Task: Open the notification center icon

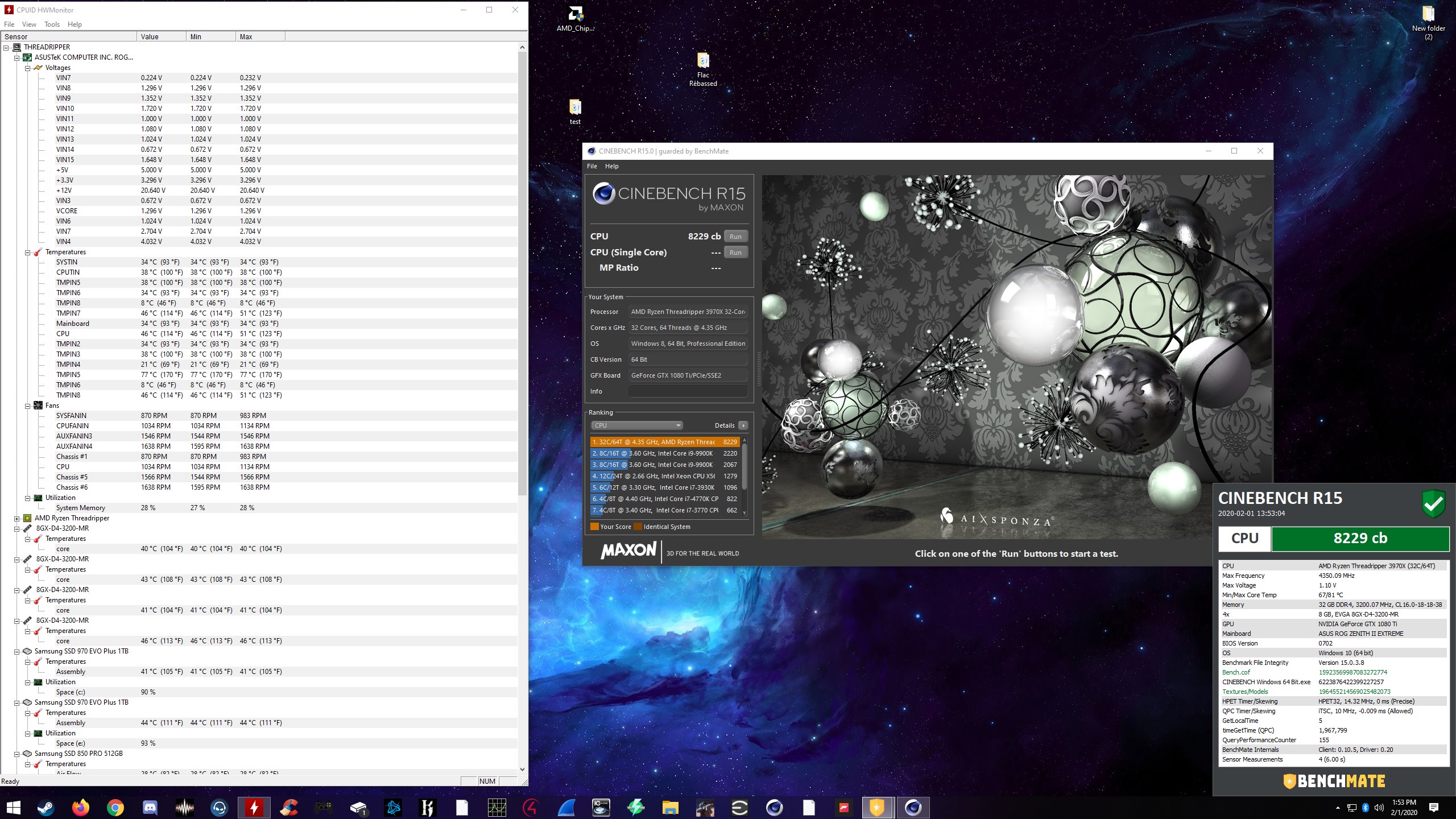Action: [1433, 808]
